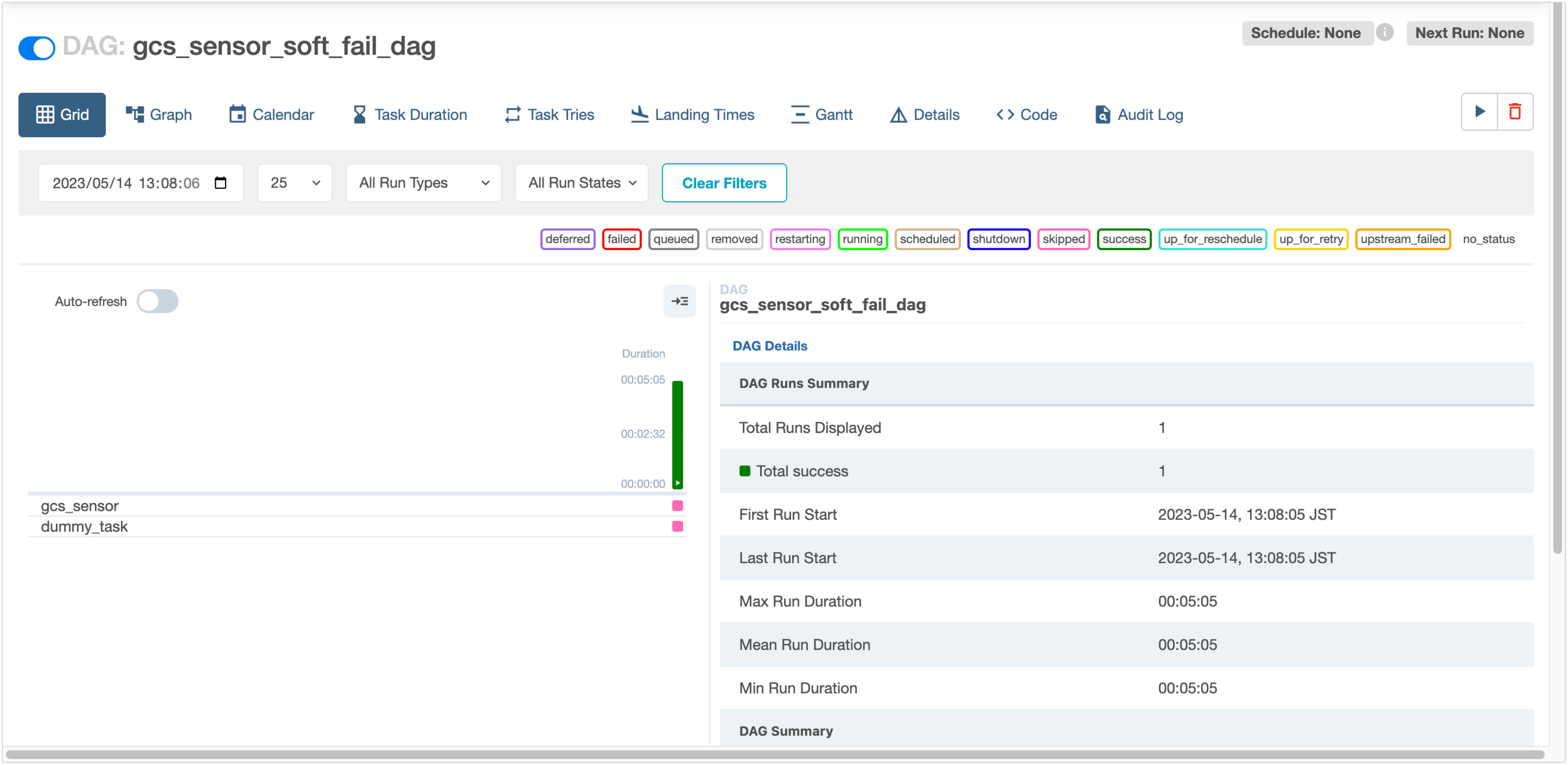The width and height of the screenshot is (1568, 765).
Task: Open the Details tab
Action: pos(925,114)
